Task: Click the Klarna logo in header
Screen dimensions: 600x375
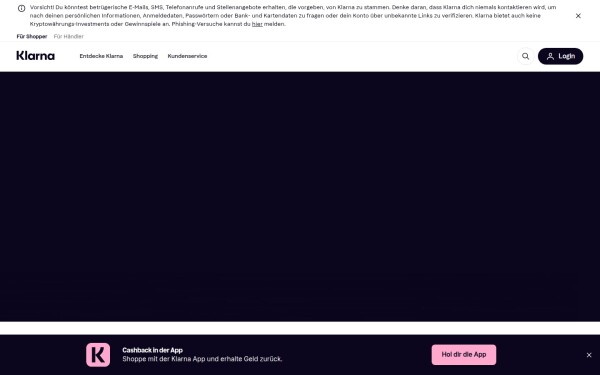Action: point(35,56)
